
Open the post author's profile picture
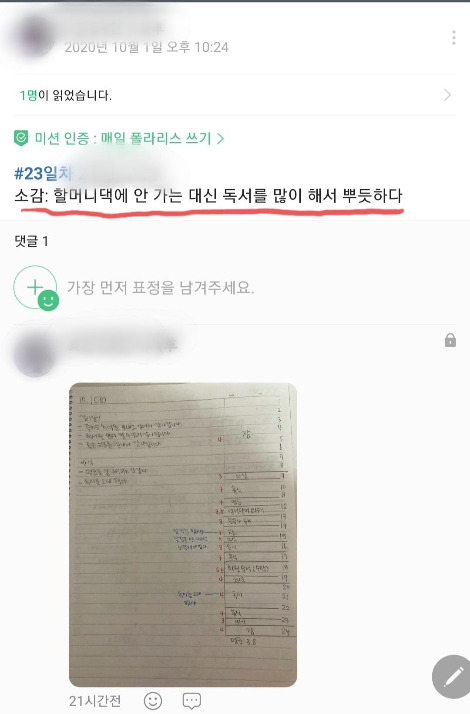tap(33, 36)
